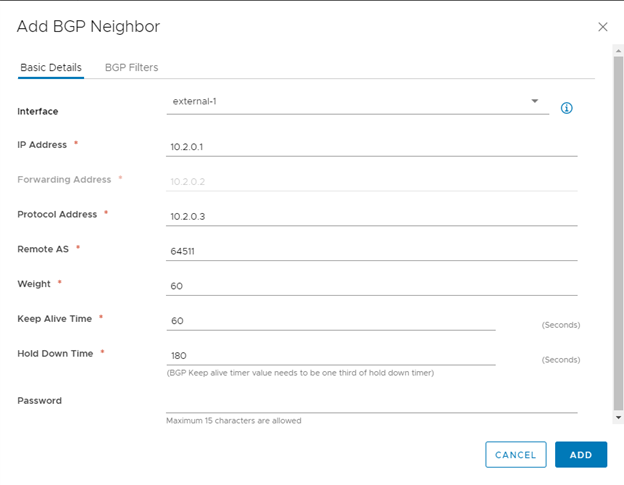Select the Basic Details tab

(x=51, y=67)
